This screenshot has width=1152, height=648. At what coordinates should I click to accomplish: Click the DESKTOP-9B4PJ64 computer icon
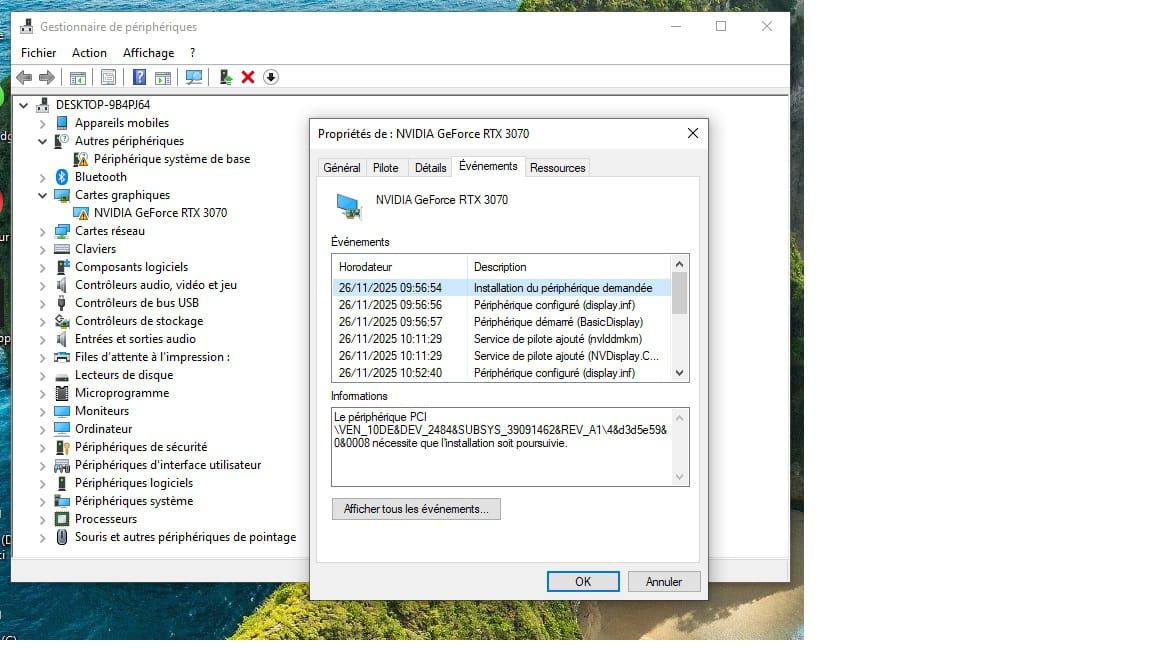pos(43,105)
